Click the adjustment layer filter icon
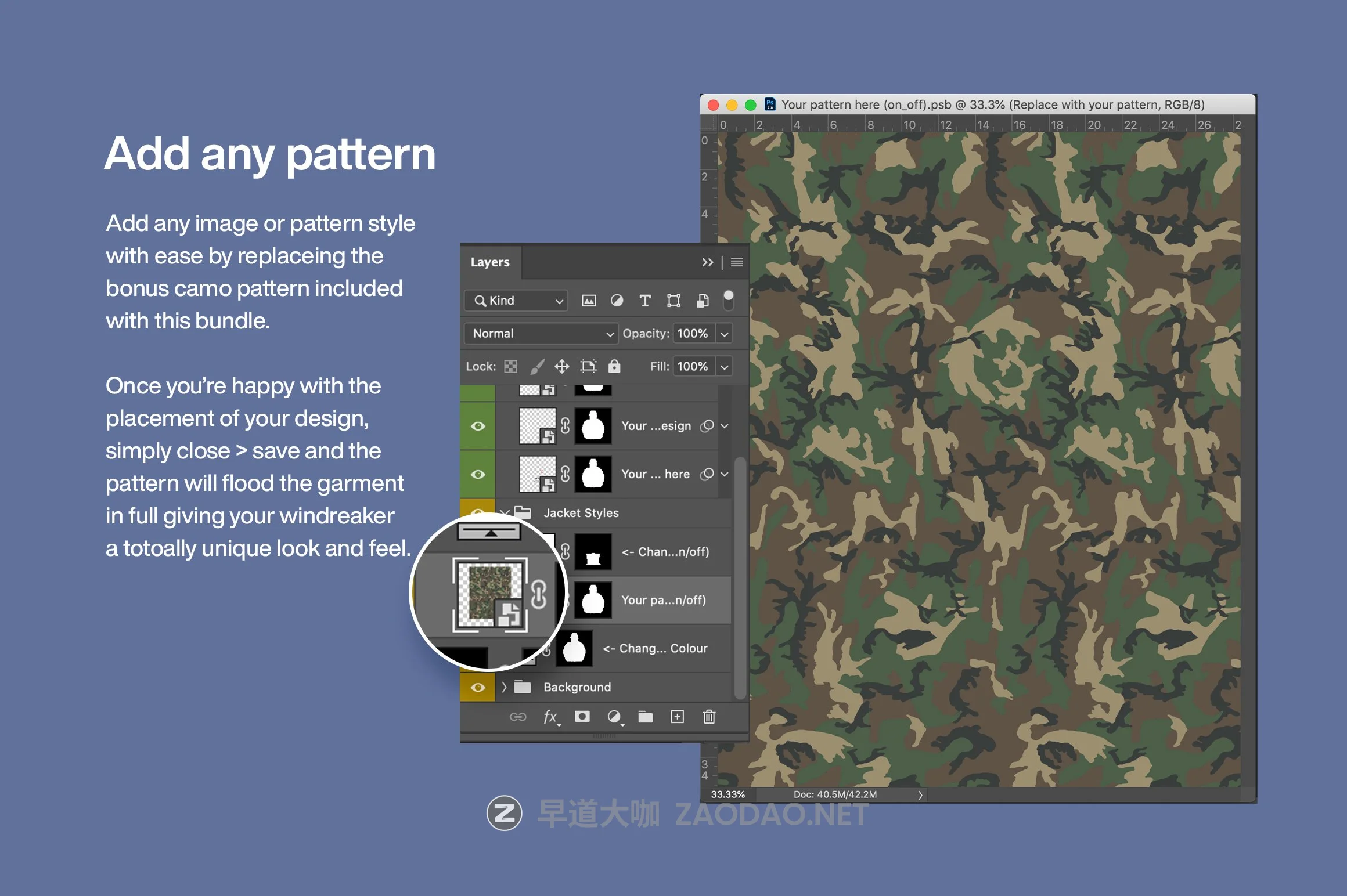Viewport: 1347px width, 896px height. [617, 301]
